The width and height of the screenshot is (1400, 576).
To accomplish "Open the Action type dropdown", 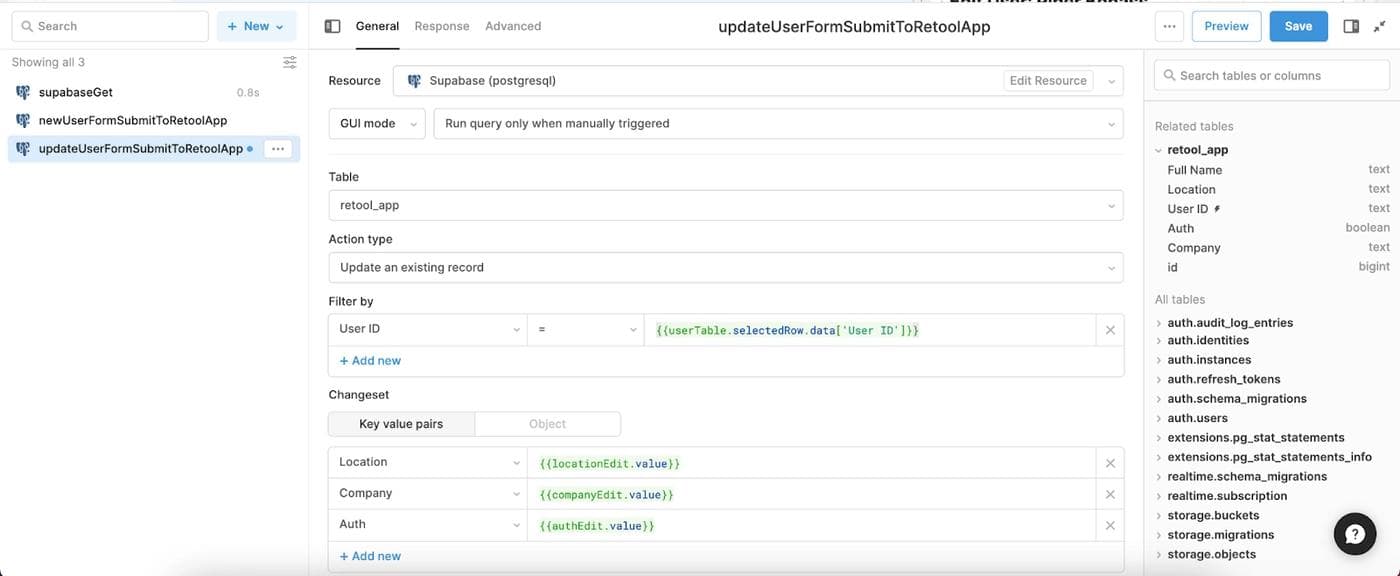I will point(725,268).
